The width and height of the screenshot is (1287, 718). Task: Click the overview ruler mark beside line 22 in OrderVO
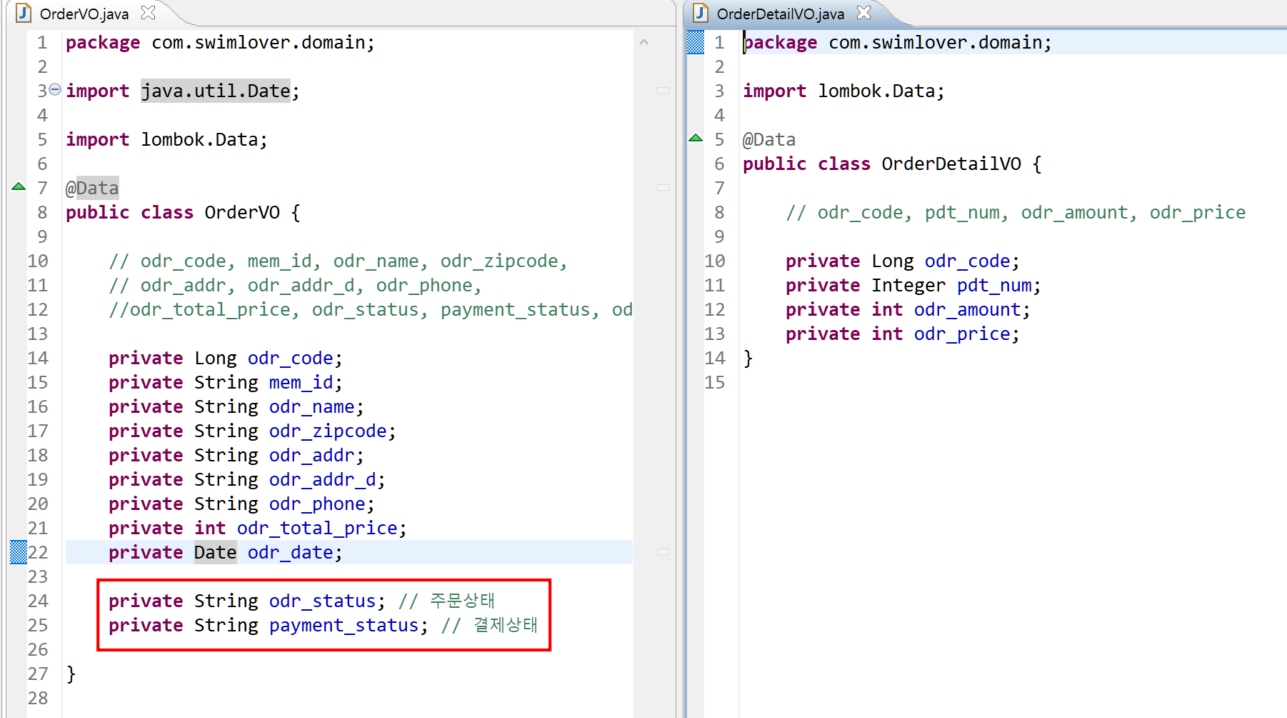pyautogui.click(x=663, y=552)
